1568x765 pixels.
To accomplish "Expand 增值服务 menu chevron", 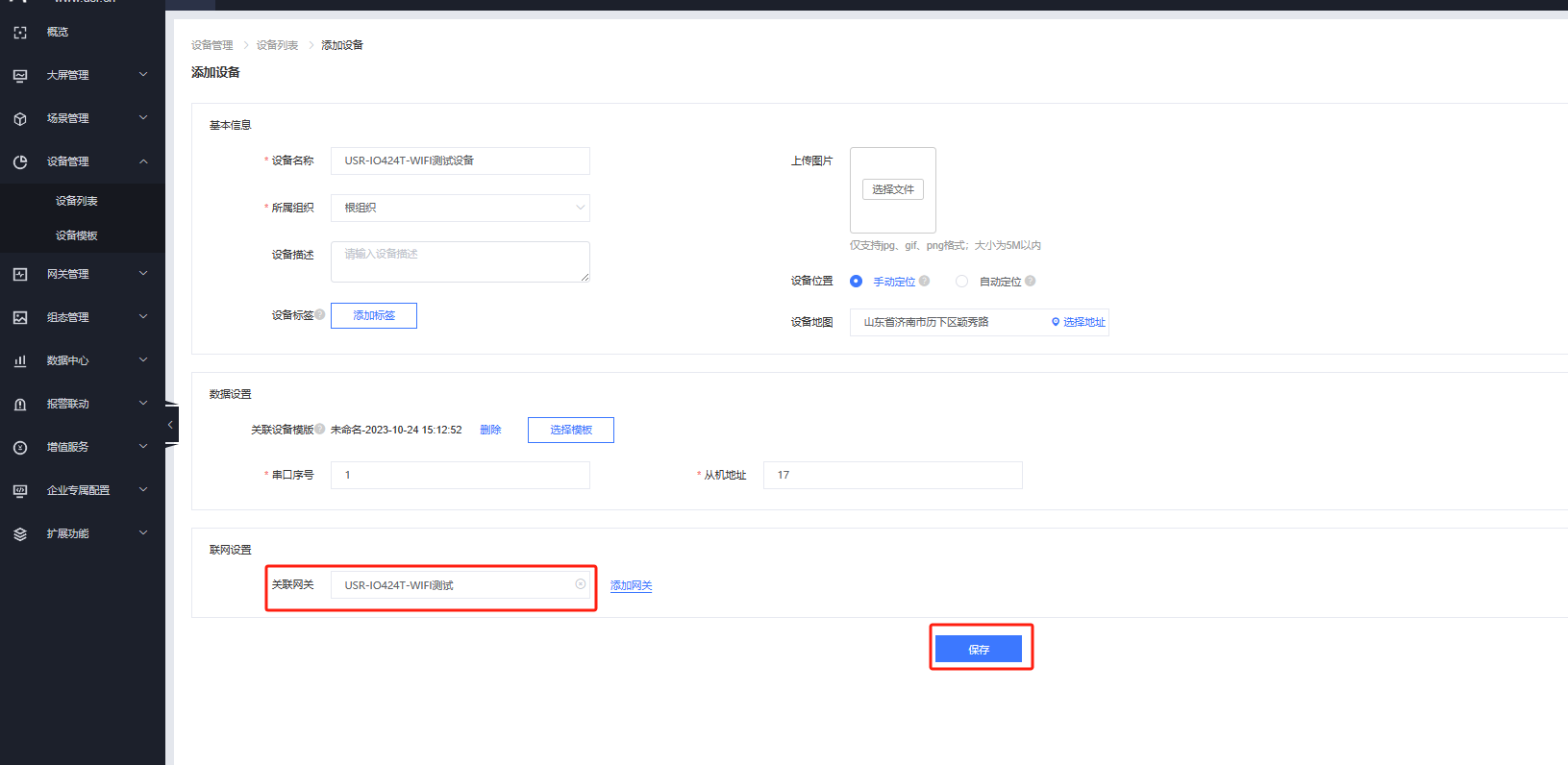I will 143,446.
